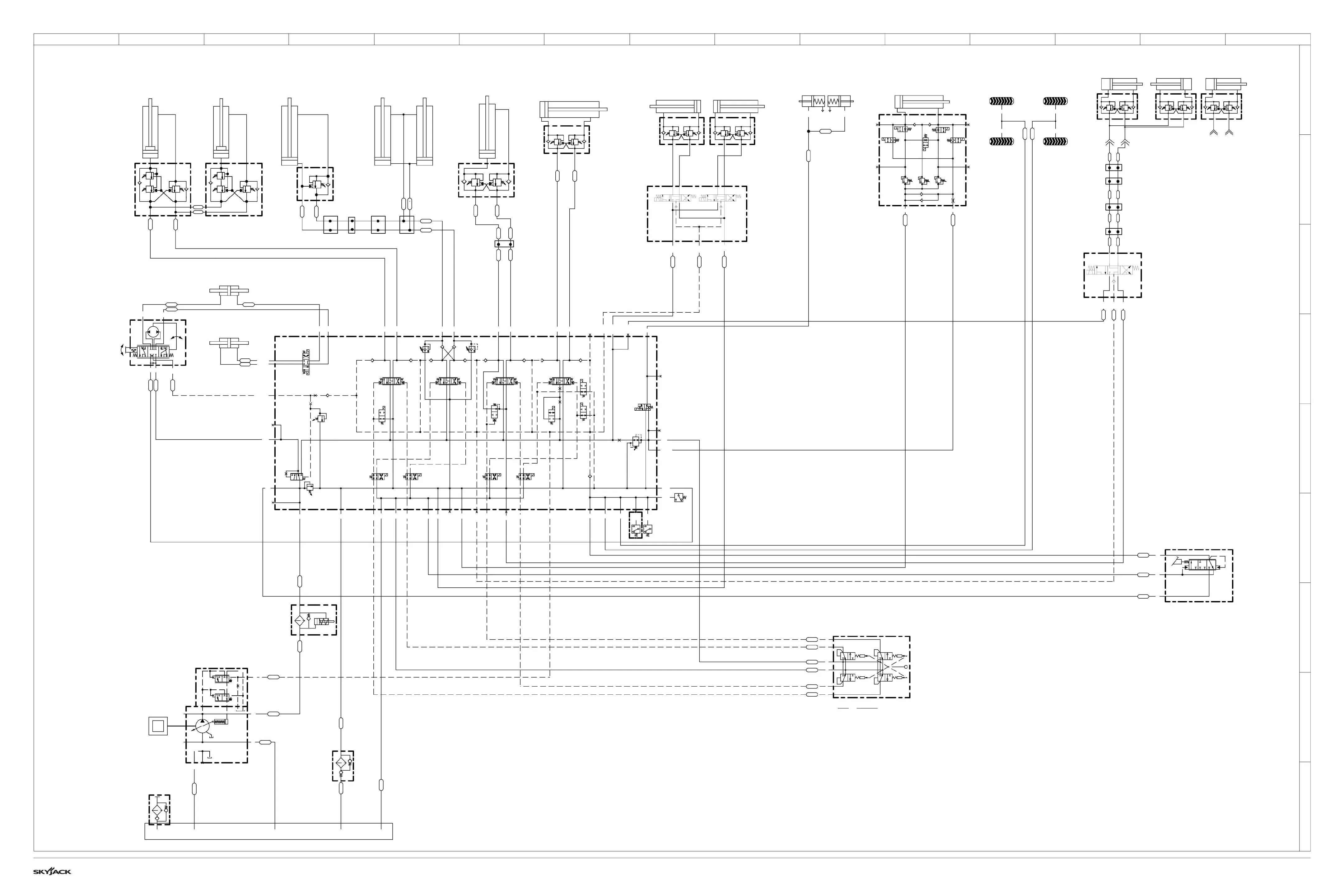Image resolution: width=1344 pixels, height=896 pixels.
Task: Select the directional valve block below quick couplers
Action: pos(1112,275)
